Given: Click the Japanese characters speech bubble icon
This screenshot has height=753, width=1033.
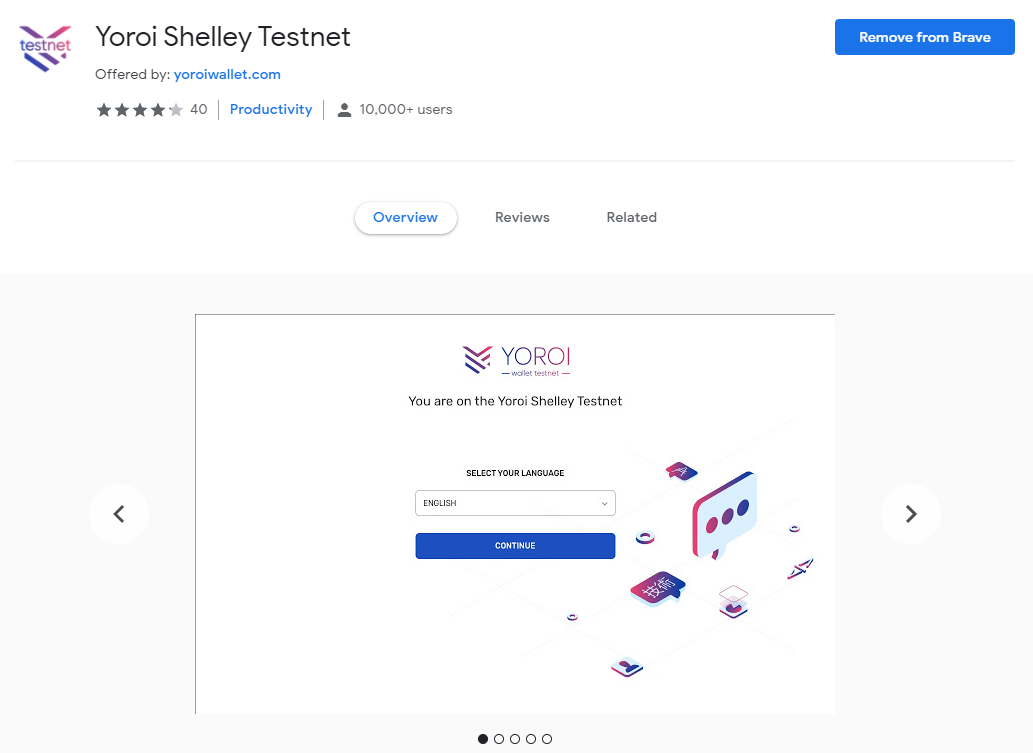Looking at the screenshot, I should pos(658,588).
